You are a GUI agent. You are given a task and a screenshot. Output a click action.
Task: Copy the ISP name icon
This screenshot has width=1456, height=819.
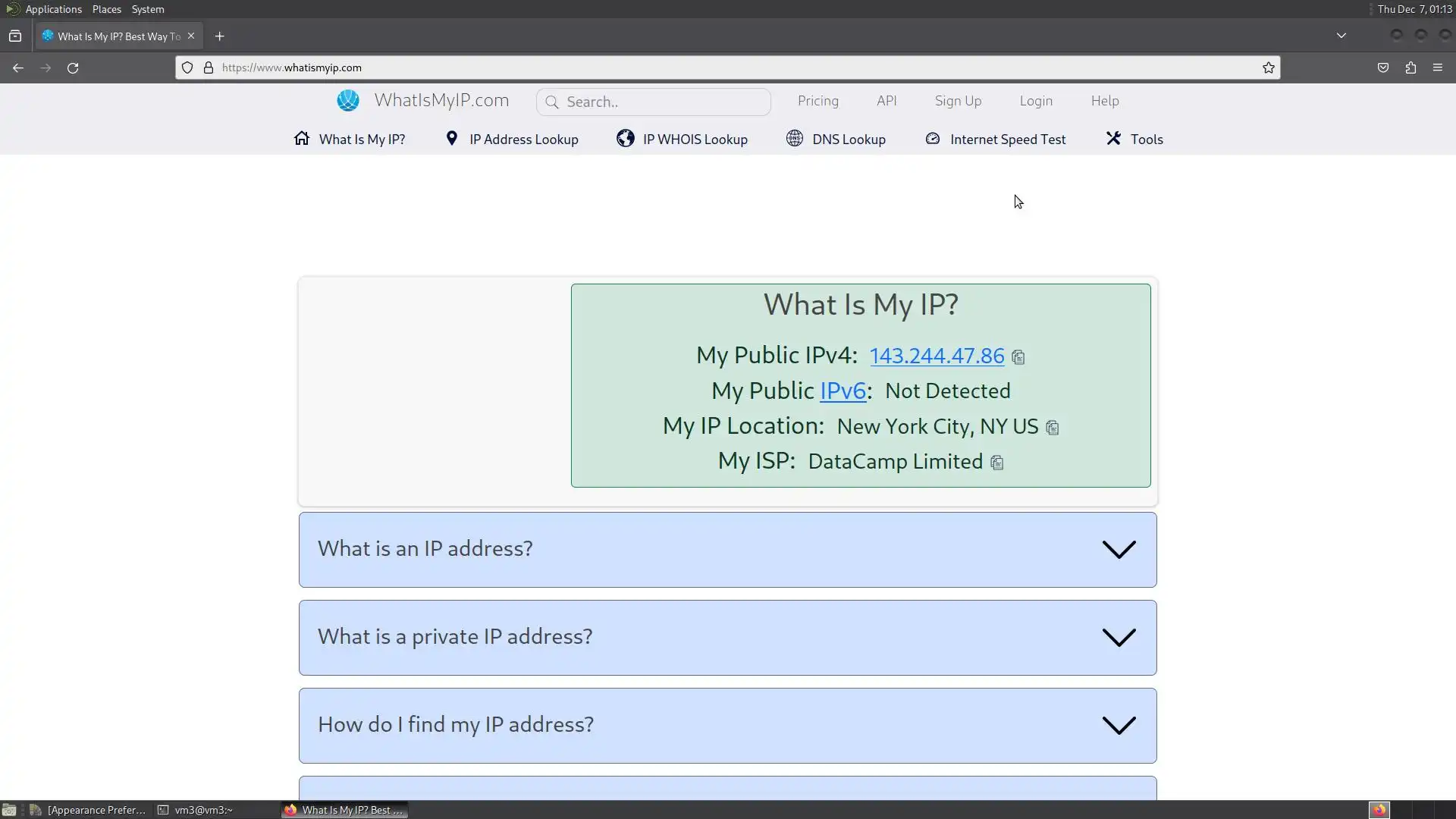[996, 463]
